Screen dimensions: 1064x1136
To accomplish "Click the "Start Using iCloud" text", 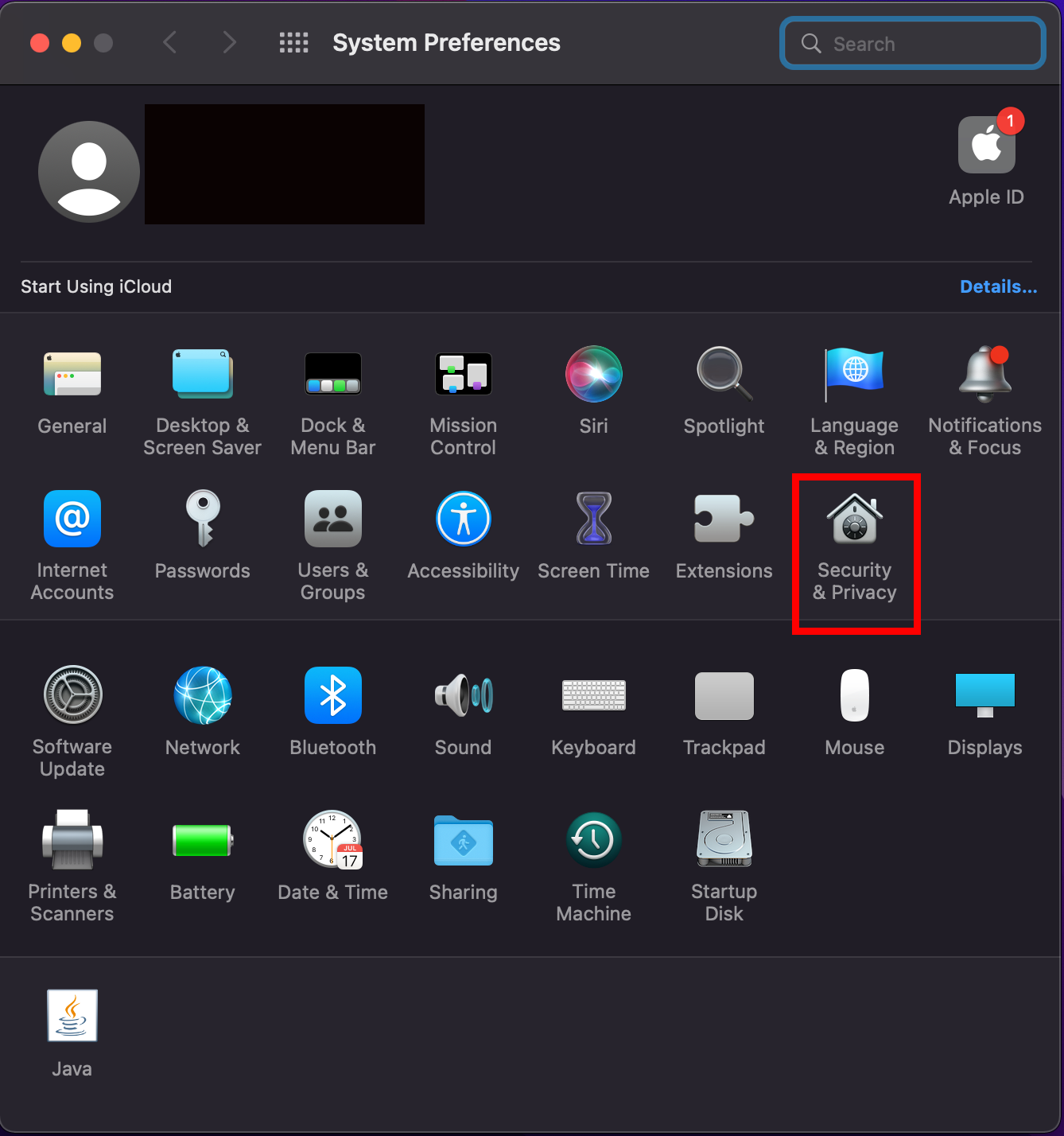I will [96, 286].
